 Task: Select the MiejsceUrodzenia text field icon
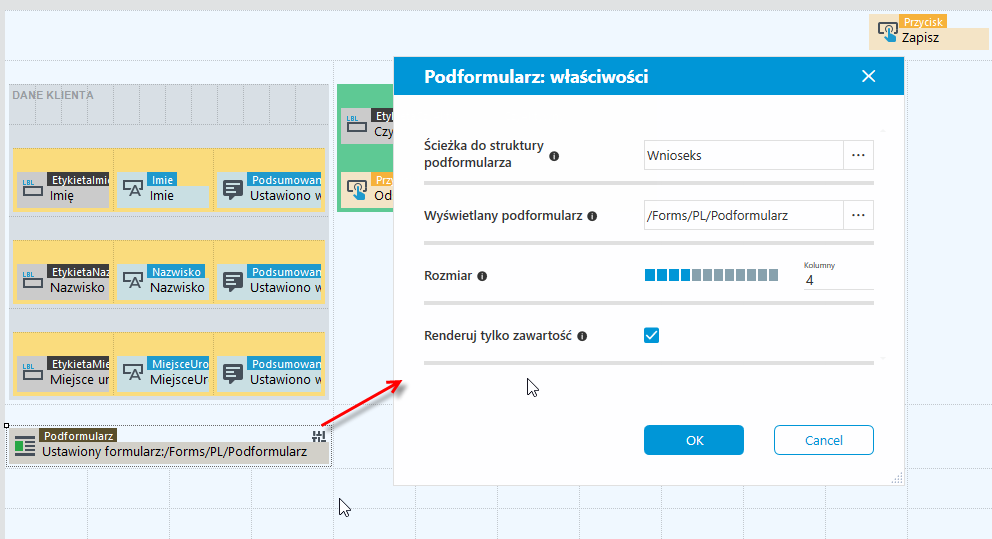[133, 373]
